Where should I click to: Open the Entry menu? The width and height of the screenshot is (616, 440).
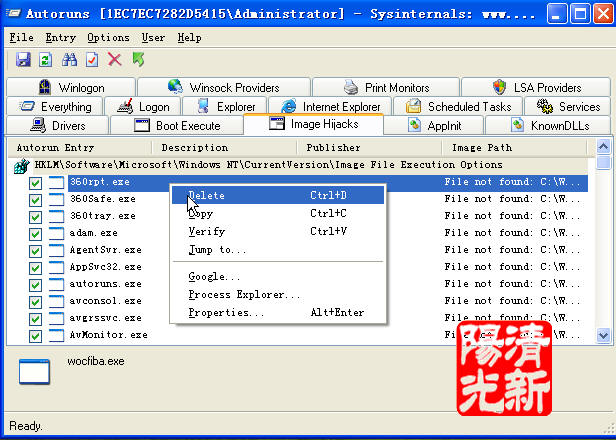[60, 38]
